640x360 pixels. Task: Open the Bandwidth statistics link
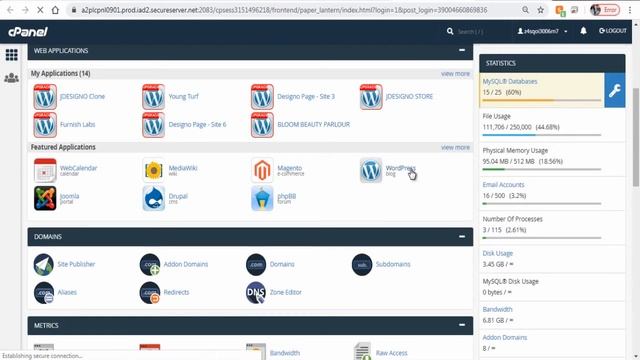tap(497, 309)
